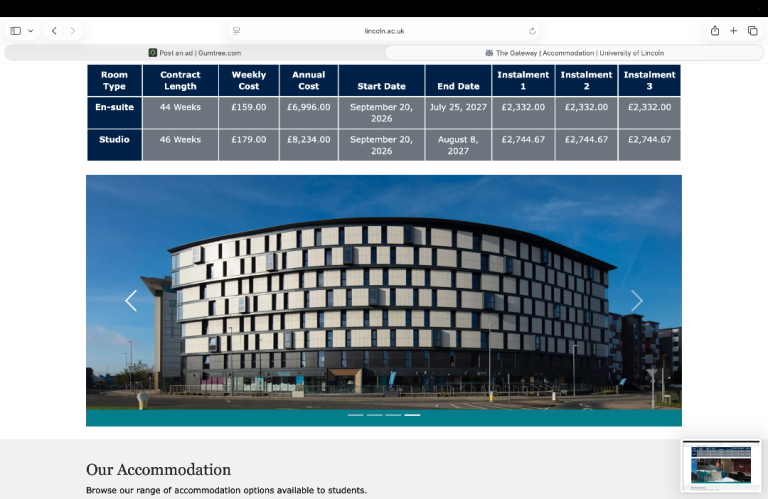Show the tab overview icon
768x499 pixels.
[x=753, y=31]
